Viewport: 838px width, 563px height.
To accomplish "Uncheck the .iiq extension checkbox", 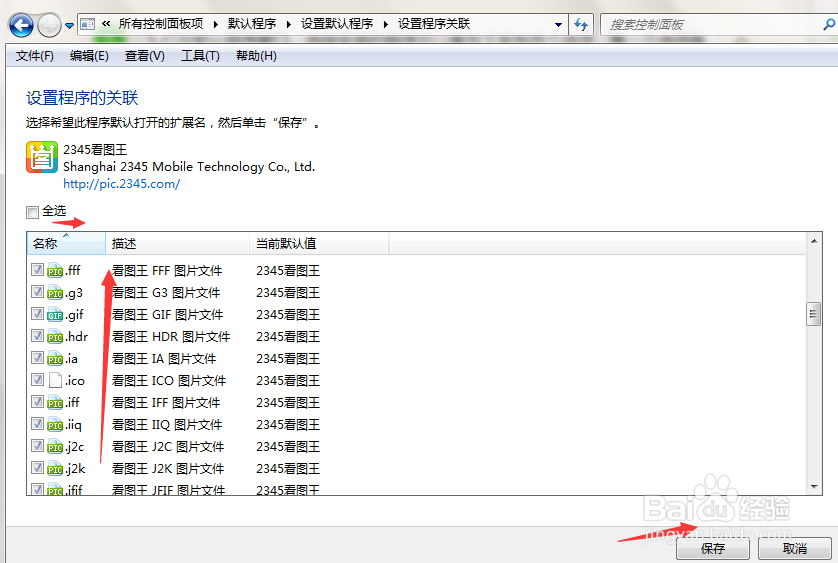I will tap(37, 423).
